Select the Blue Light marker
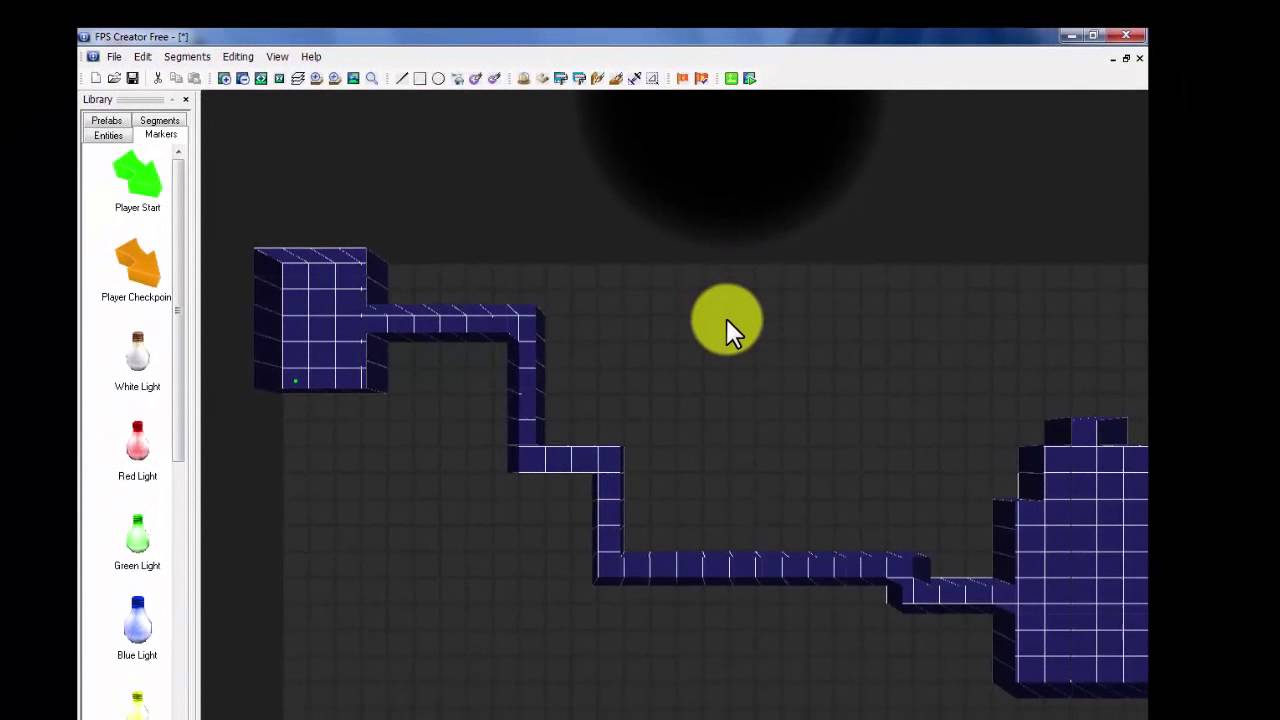 (137, 628)
